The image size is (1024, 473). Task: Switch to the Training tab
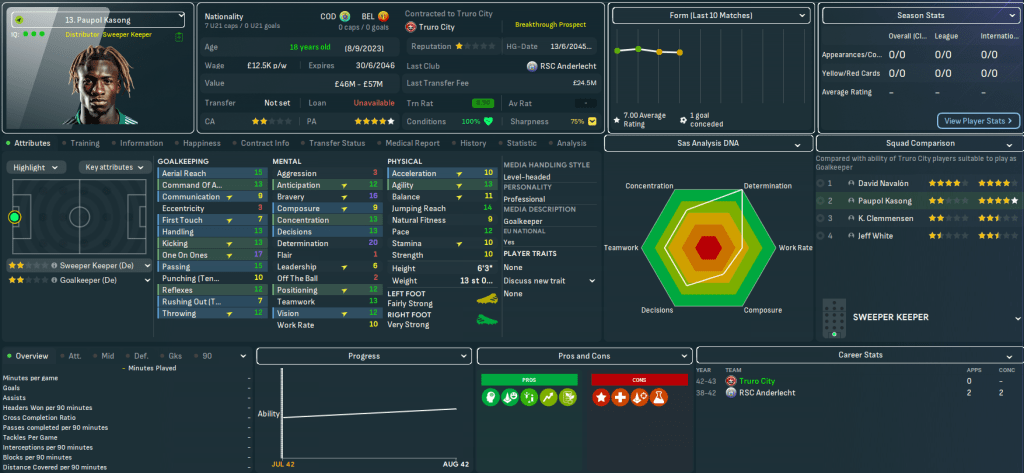tap(84, 143)
